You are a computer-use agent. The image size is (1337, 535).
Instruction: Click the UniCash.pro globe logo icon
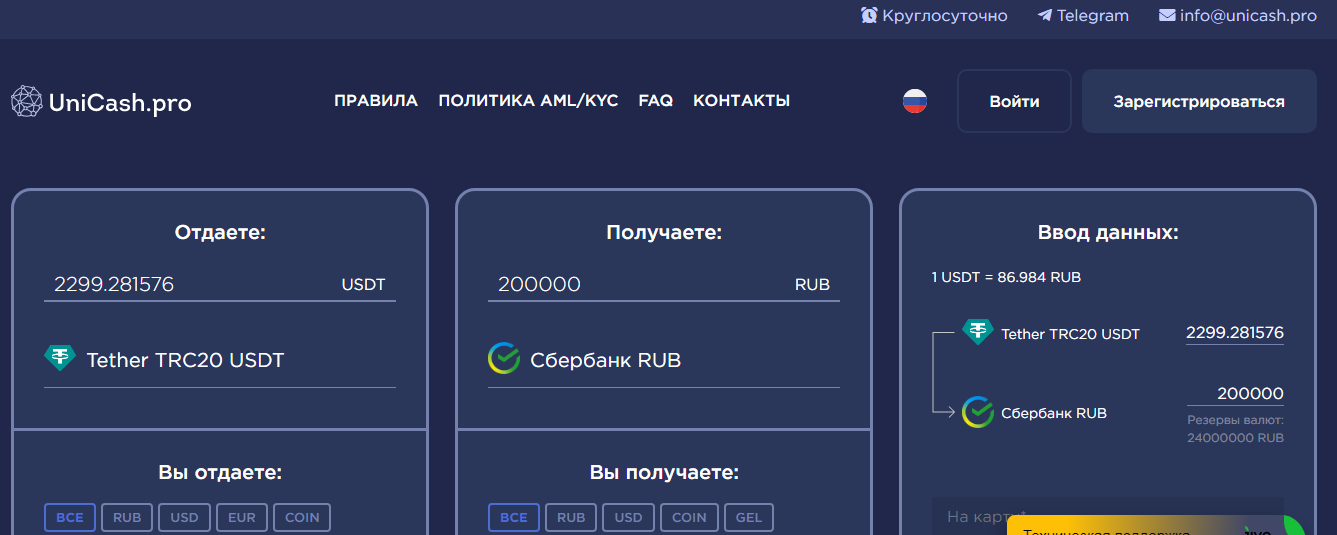point(27,101)
